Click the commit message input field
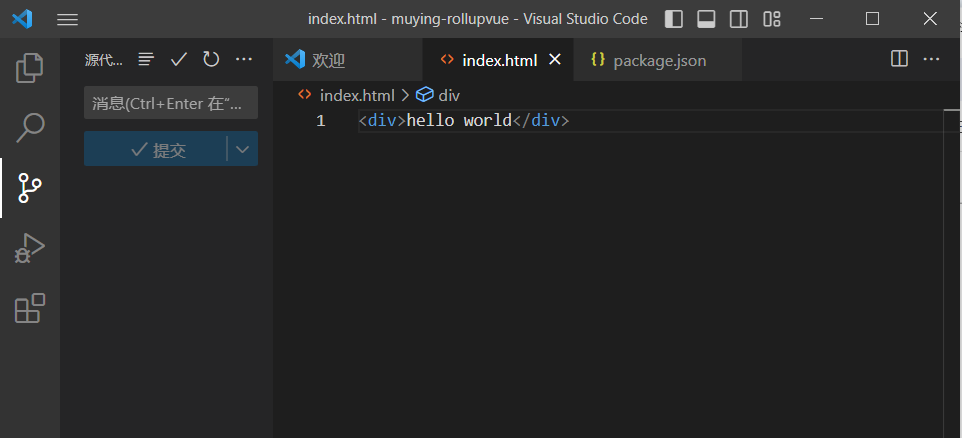The height and width of the screenshot is (438, 962). pos(170,103)
